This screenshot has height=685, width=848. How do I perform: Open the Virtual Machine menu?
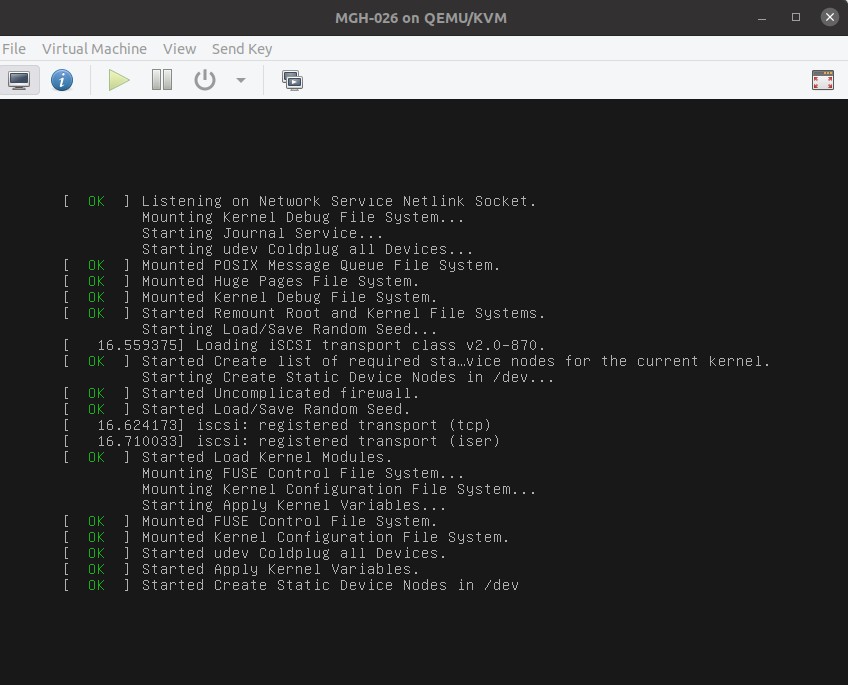(94, 49)
